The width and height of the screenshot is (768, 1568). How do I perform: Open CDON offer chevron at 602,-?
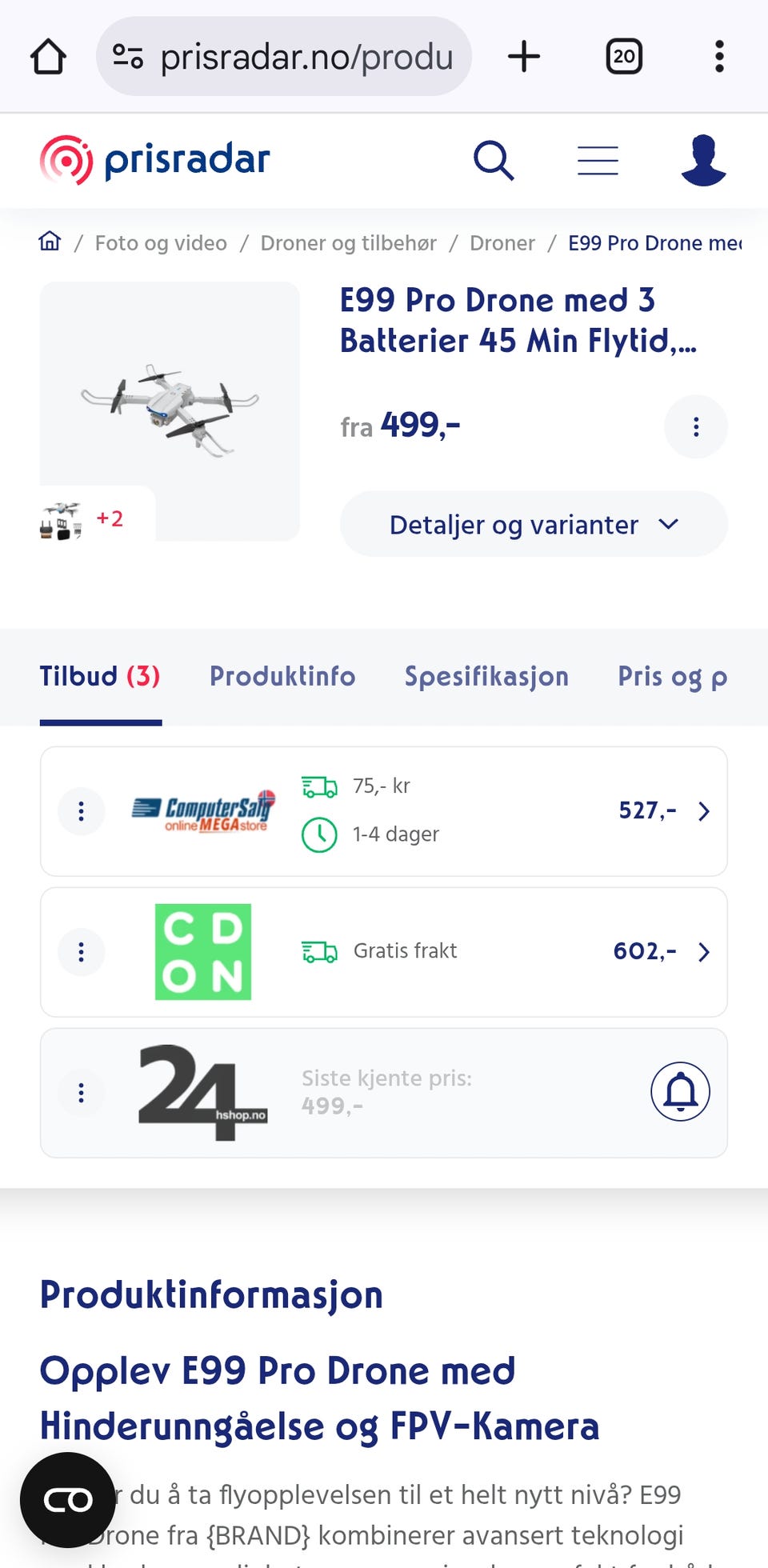704,952
